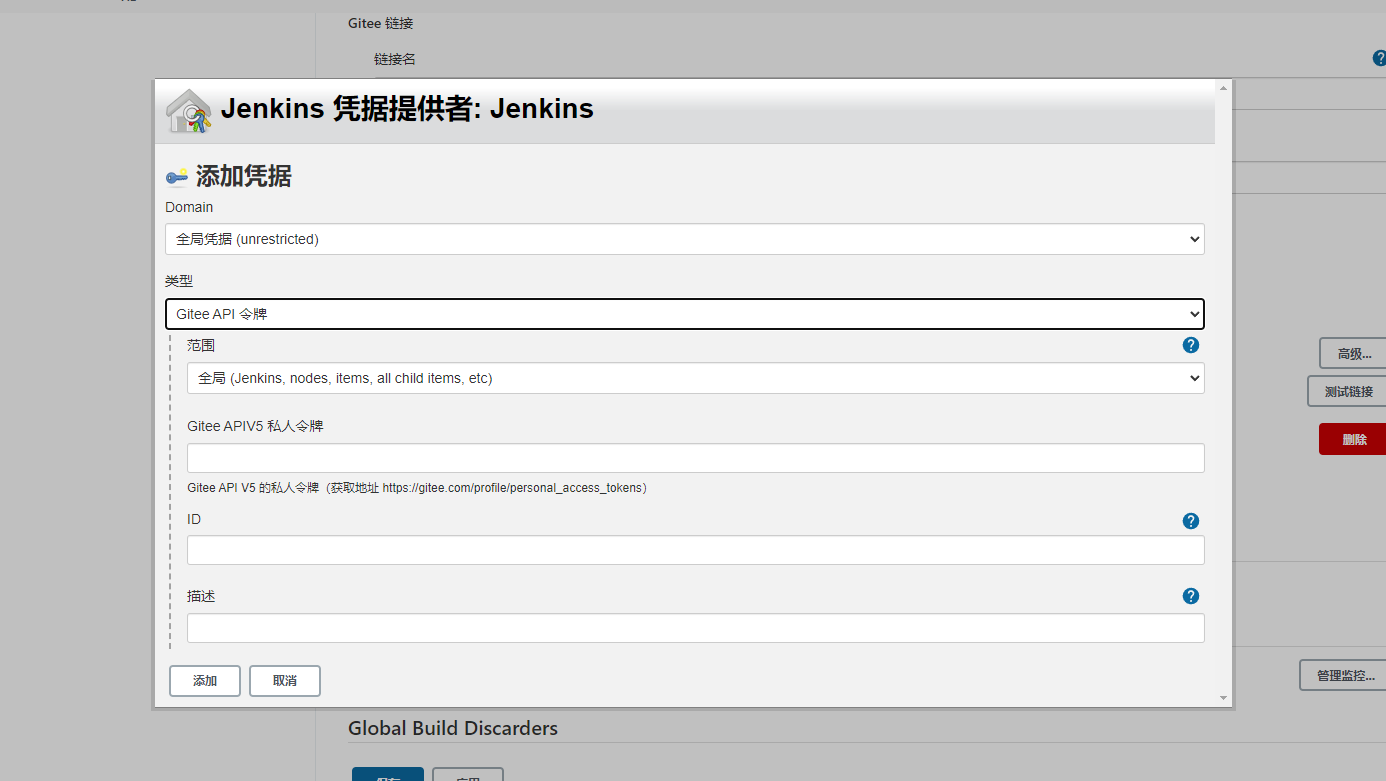Click the Gitee 链接 section label
The image size is (1386, 781).
(x=381, y=23)
